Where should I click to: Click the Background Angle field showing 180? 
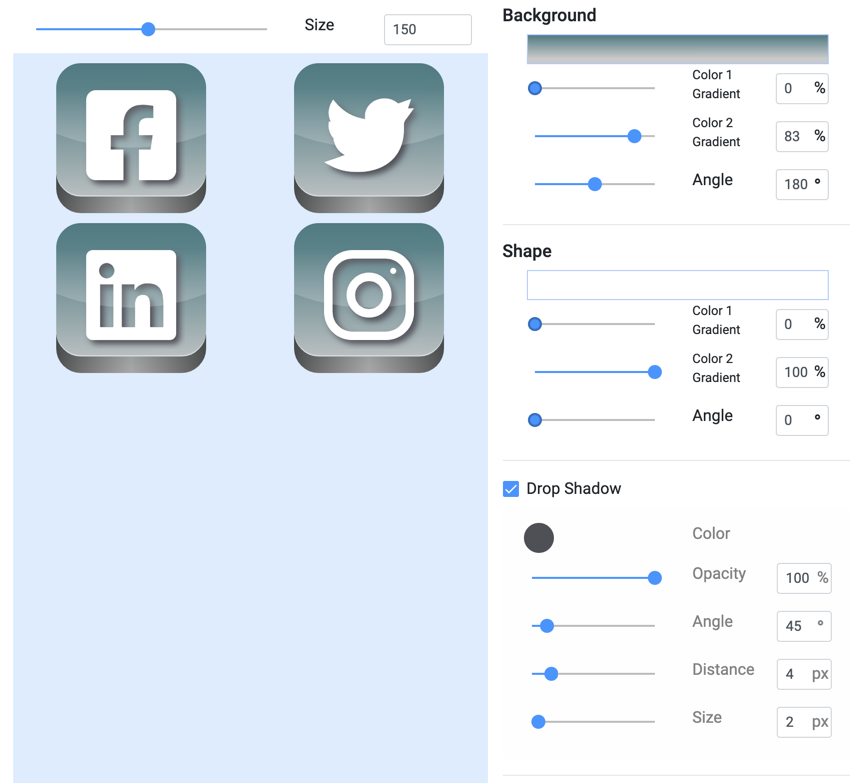(802, 184)
